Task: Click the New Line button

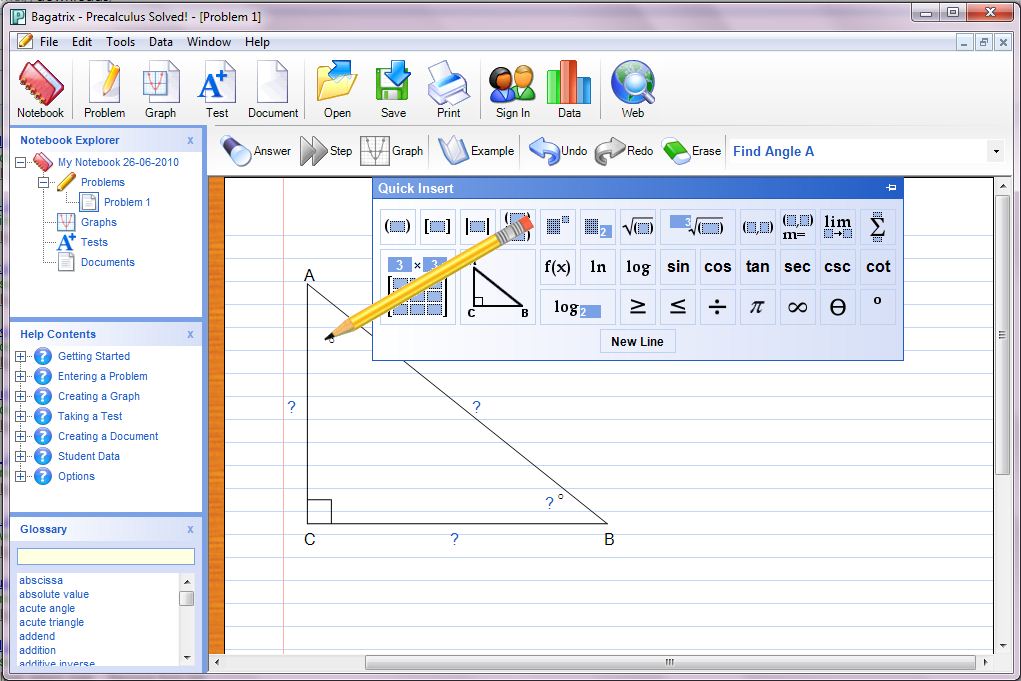Action: tap(637, 341)
